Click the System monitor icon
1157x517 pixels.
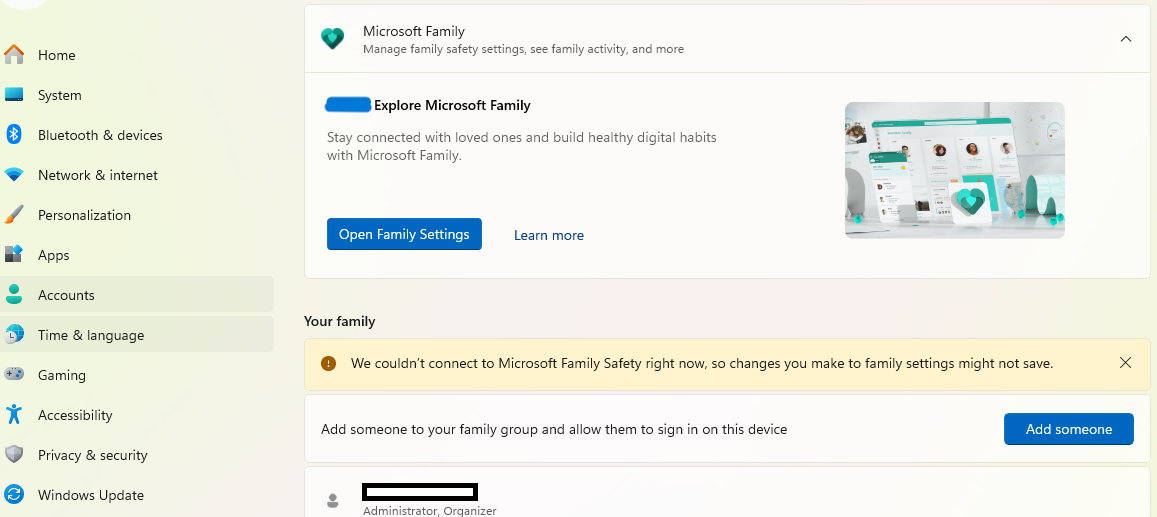tap(14, 95)
